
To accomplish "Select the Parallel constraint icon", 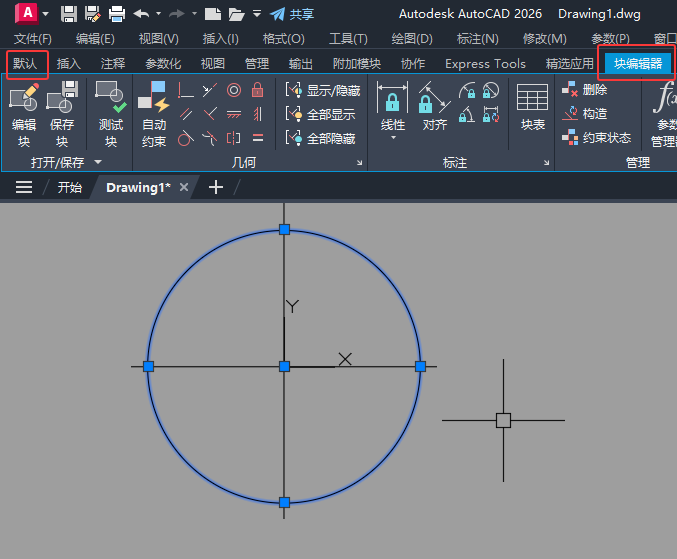I will (x=186, y=114).
